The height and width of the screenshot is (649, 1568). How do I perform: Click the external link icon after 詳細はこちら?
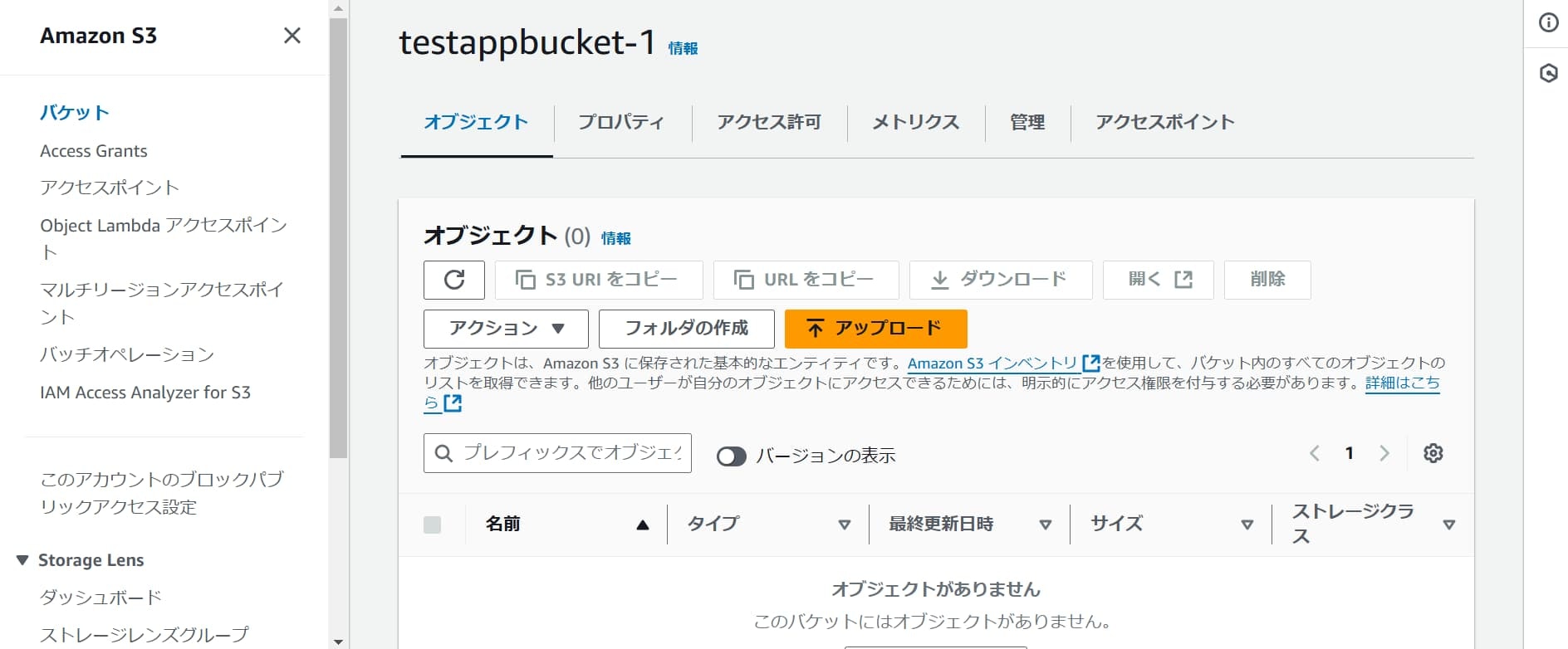click(x=453, y=403)
